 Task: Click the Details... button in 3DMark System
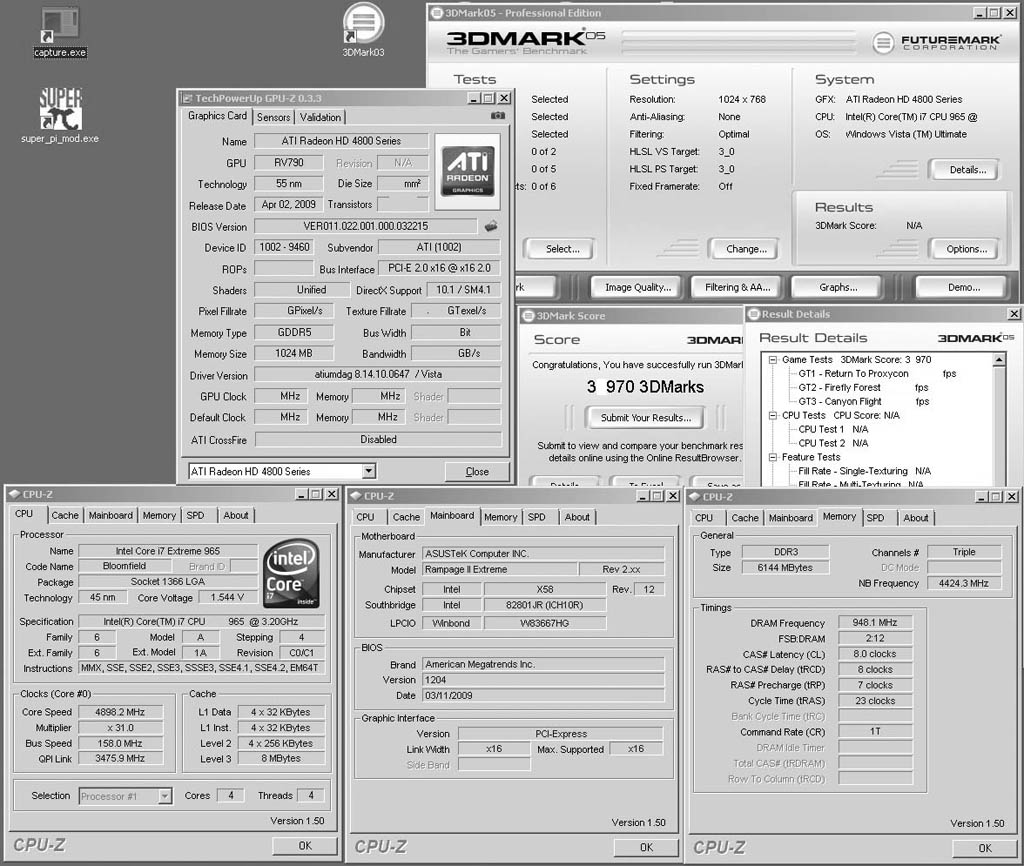[x=967, y=170]
